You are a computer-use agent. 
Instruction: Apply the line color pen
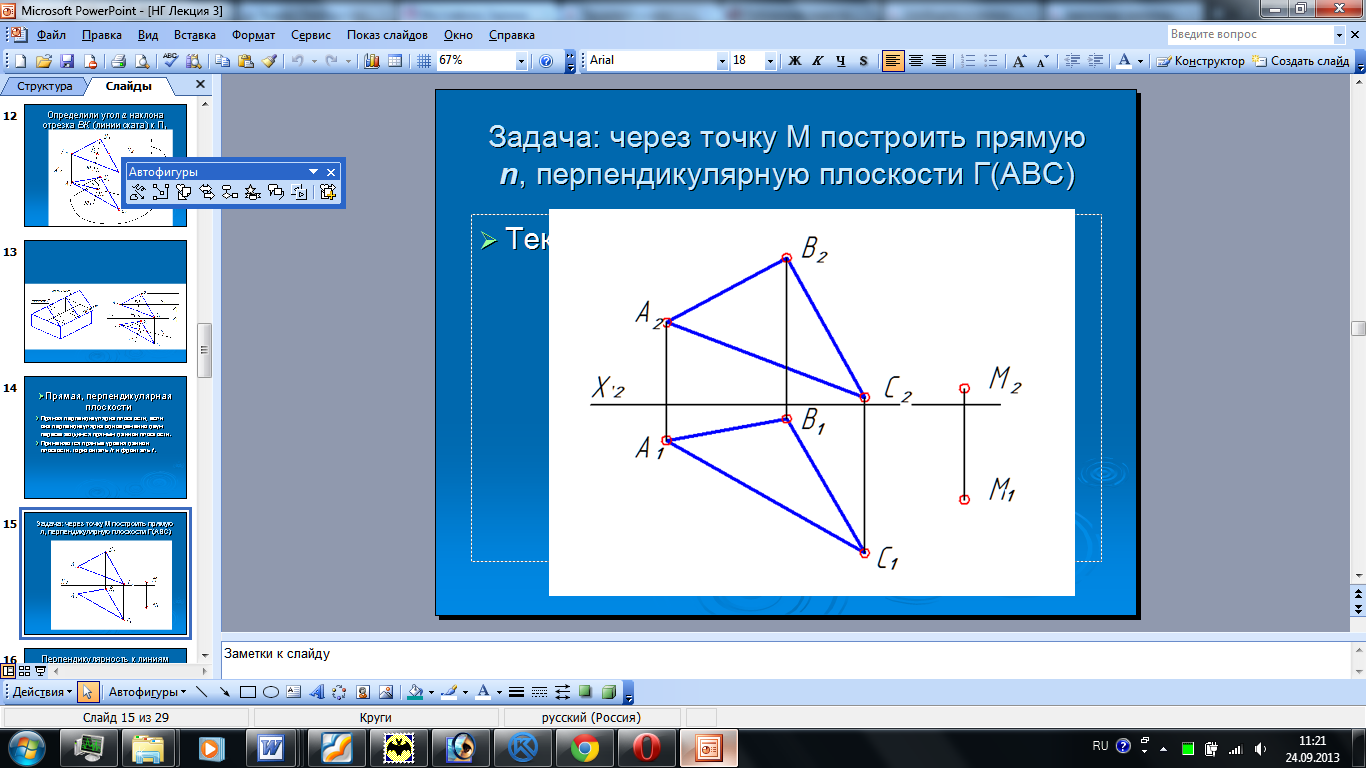coord(451,692)
